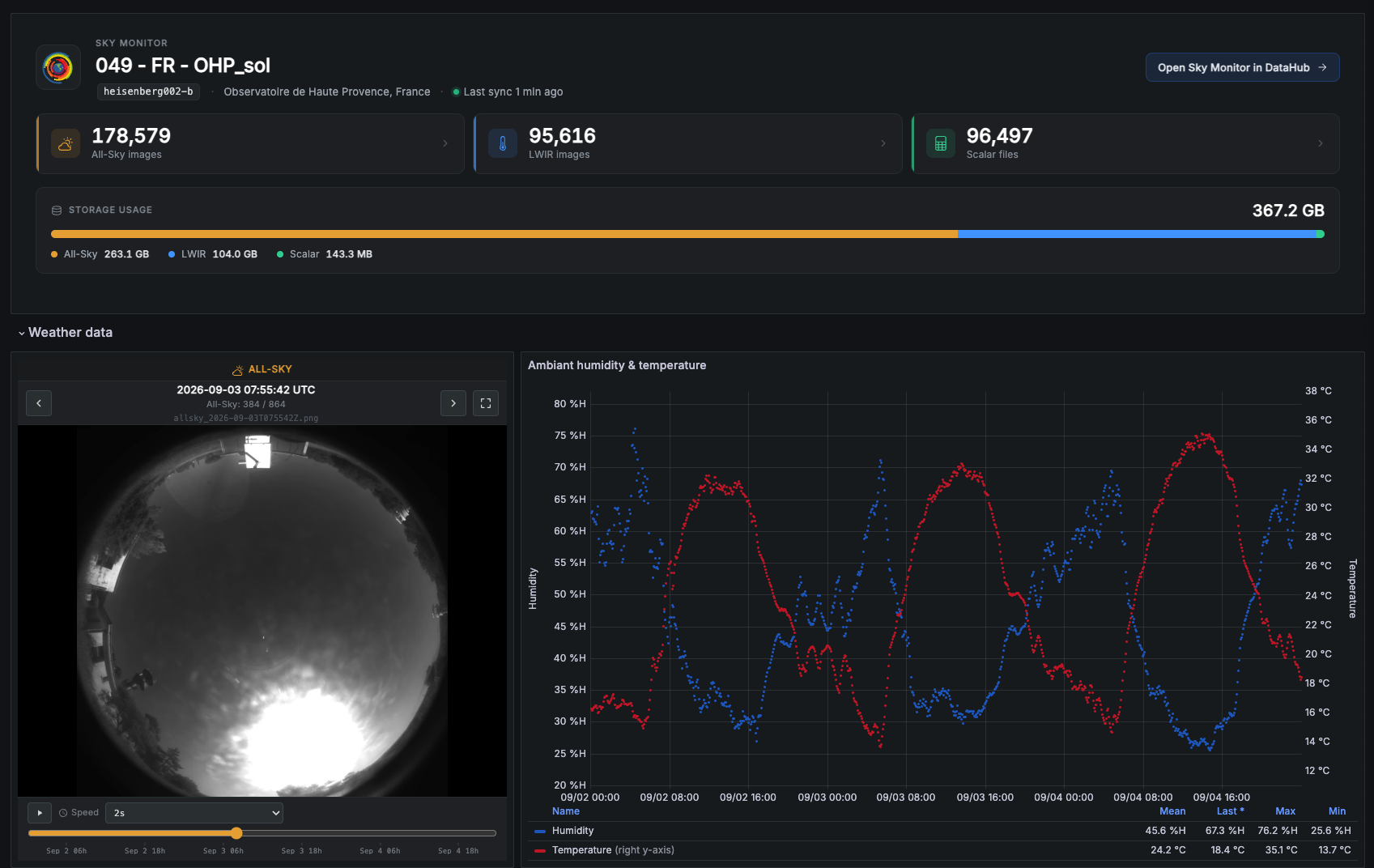Go to previous all-sky image
The image size is (1374, 868).
(x=39, y=403)
